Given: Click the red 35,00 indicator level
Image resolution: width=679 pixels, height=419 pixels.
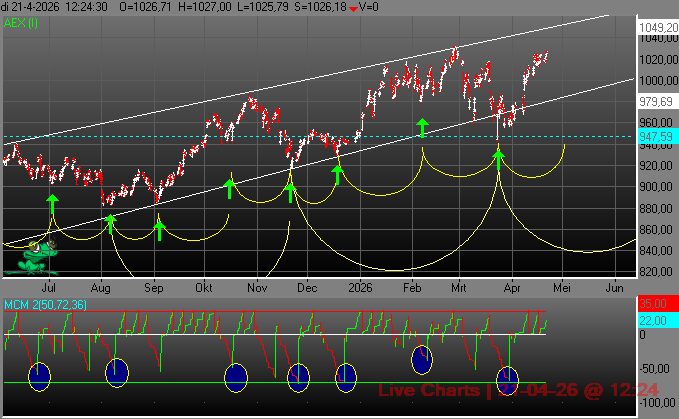Looking at the screenshot, I should (x=654, y=303).
